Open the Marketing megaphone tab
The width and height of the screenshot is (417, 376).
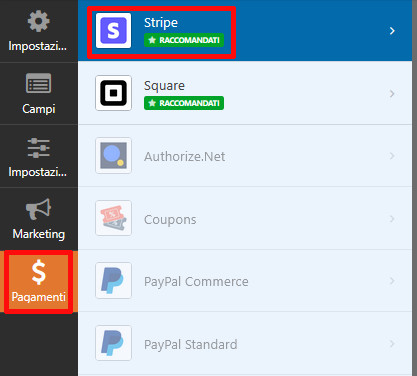(x=39, y=219)
